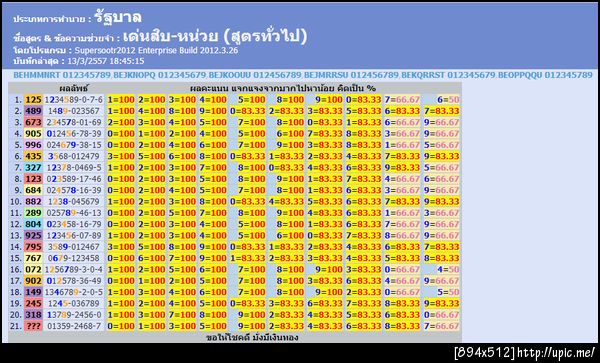
Task: Select result 684 in row 9
Action: [x=33, y=190]
